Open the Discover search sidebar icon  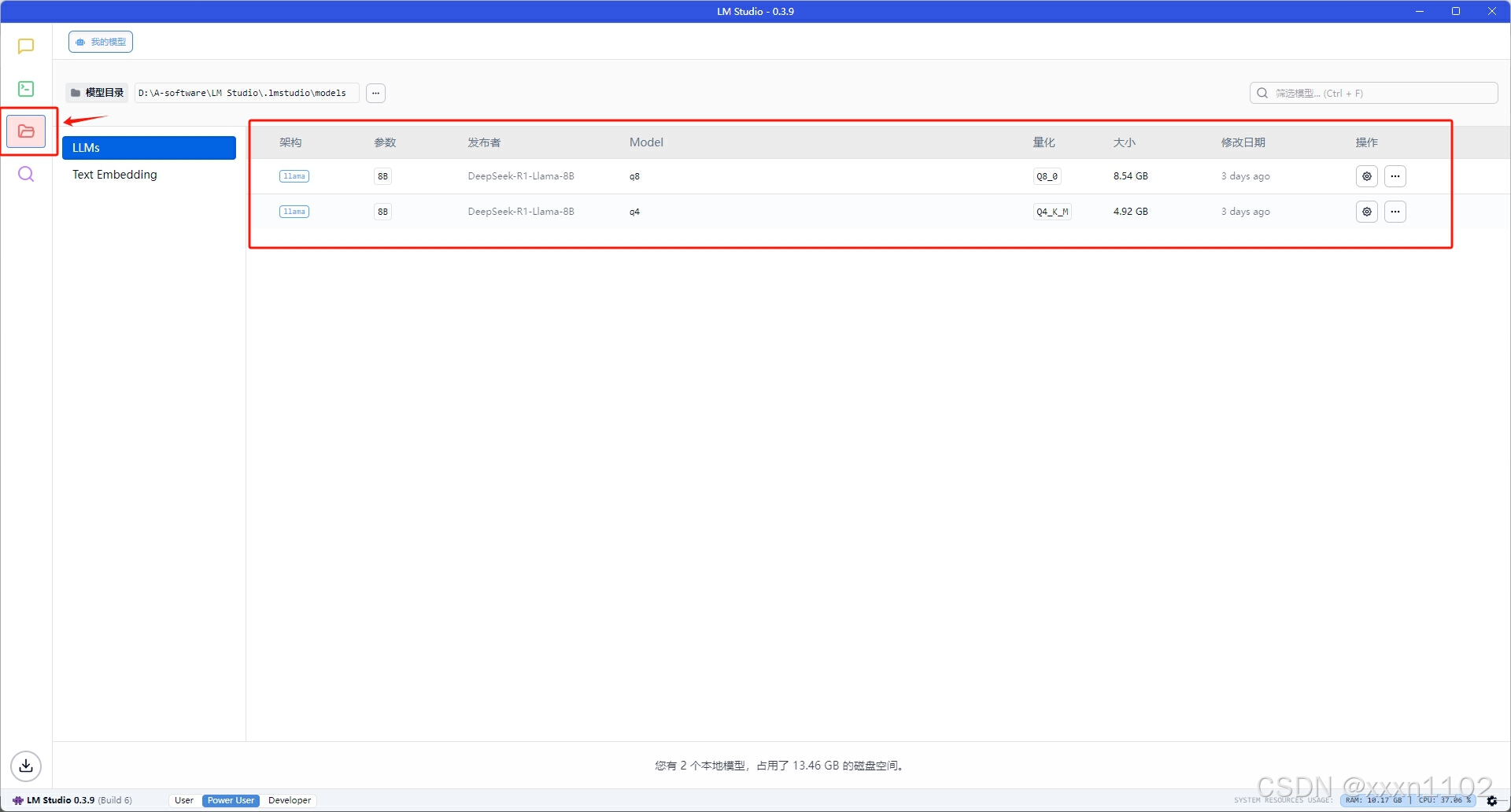(26, 174)
